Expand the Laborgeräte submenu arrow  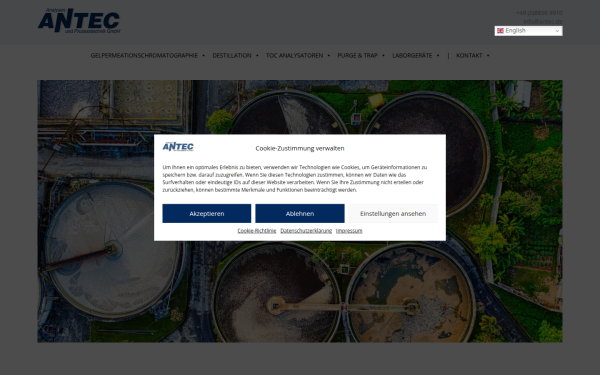[x=438, y=56]
